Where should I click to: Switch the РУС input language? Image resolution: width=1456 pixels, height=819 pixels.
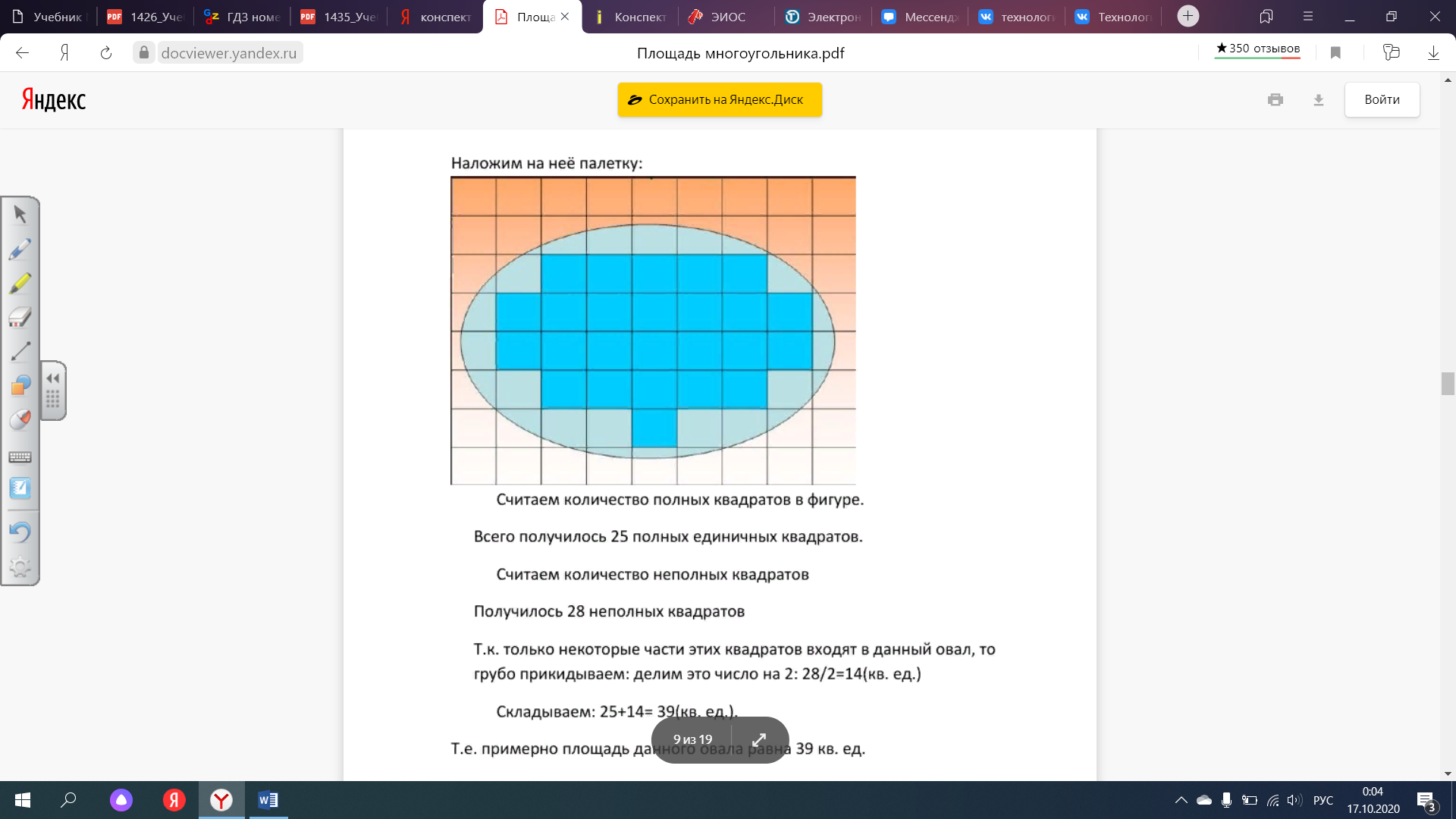1323,800
